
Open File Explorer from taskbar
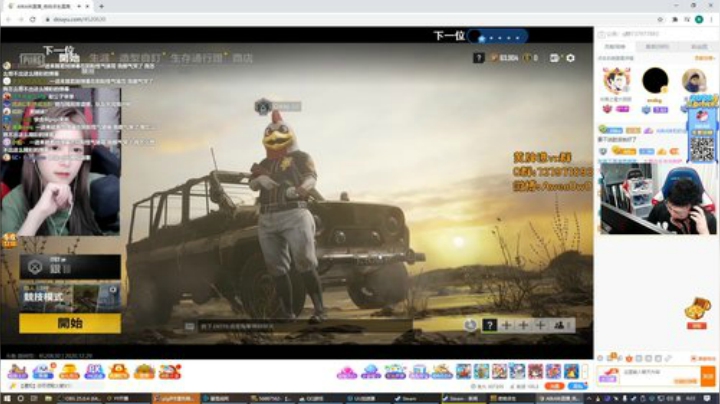coord(48,398)
